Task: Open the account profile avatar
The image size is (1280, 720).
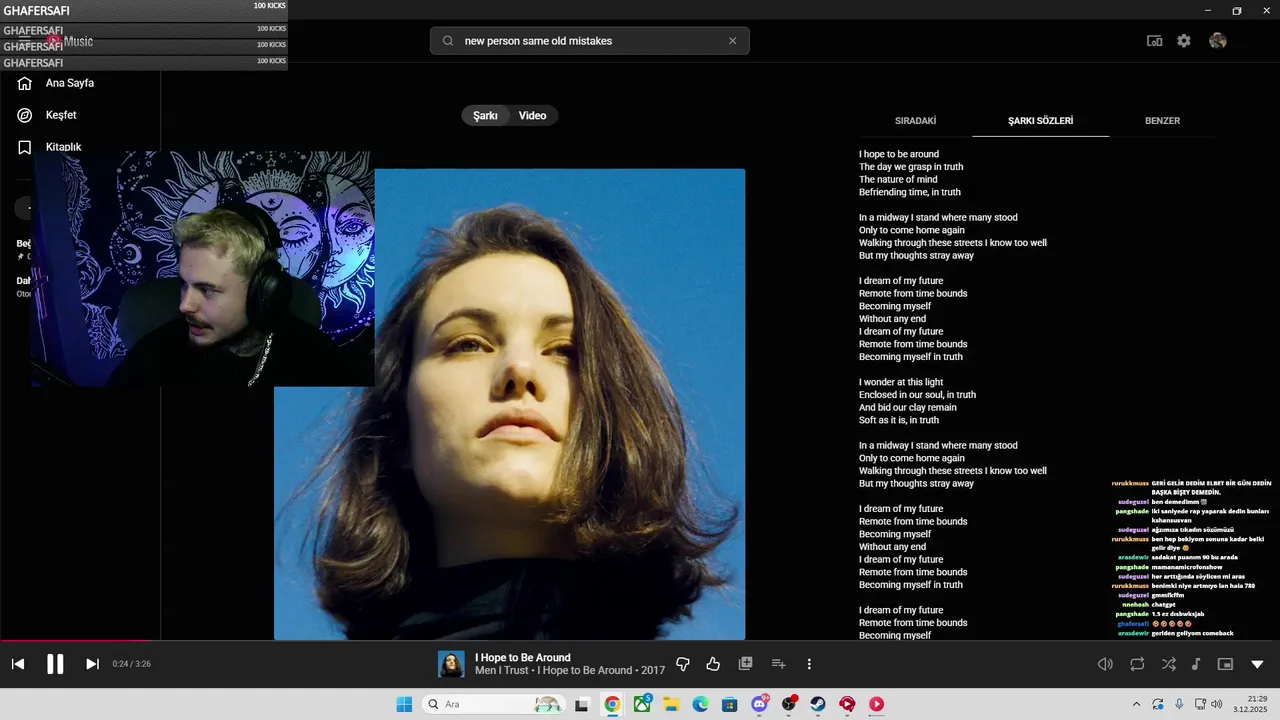Action: tap(1217, 41)
